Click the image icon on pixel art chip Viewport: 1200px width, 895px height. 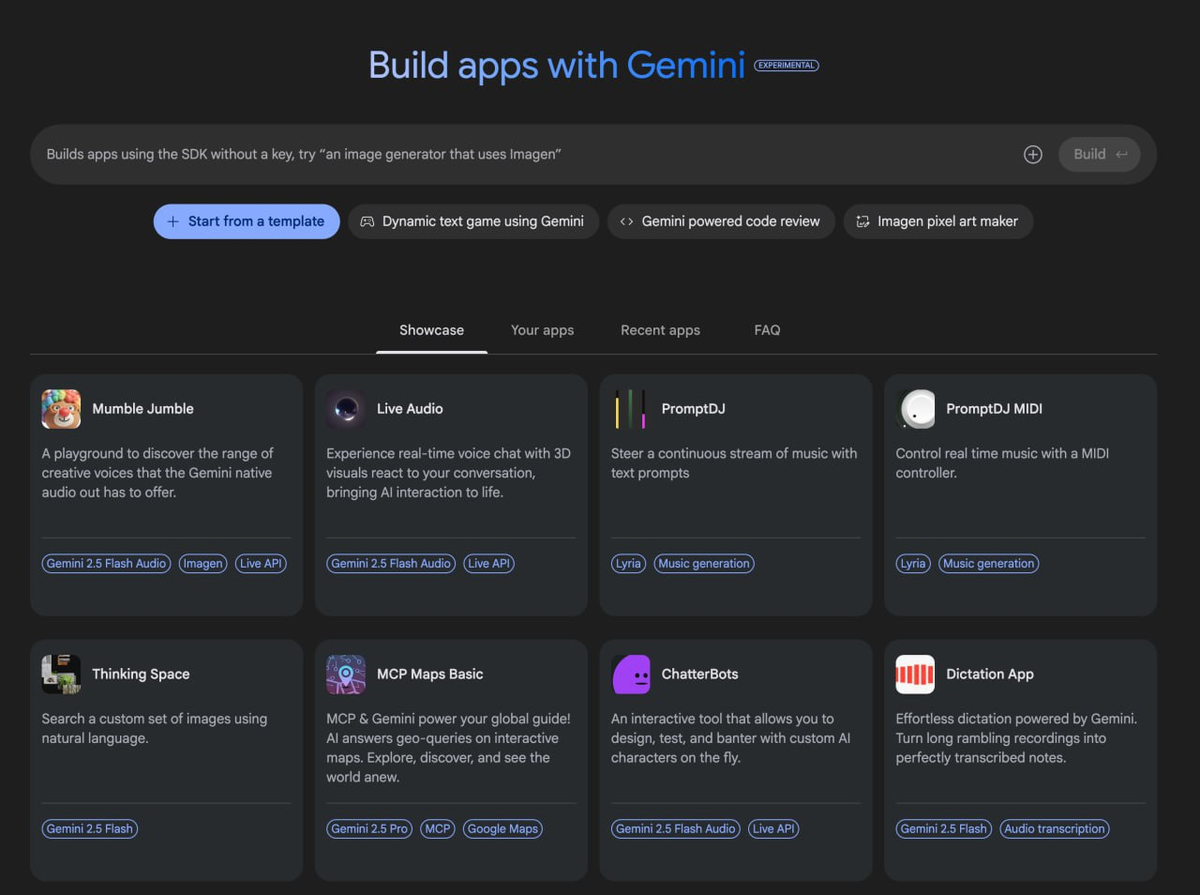click(x=863, y=221)
